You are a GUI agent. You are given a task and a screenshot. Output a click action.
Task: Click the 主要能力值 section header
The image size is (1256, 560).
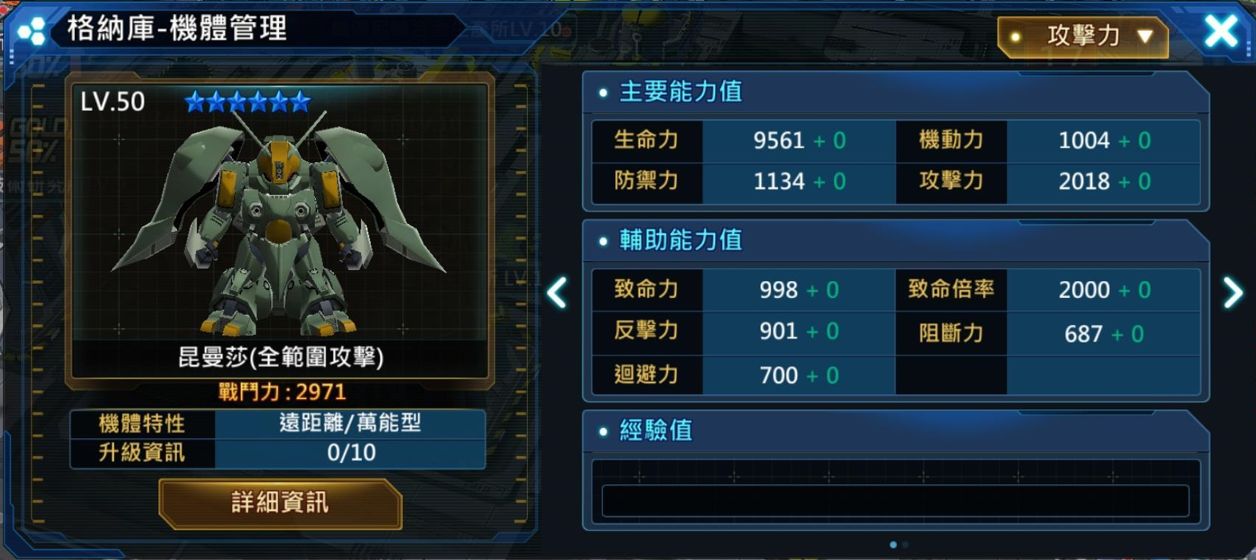[x=681, y=92]
